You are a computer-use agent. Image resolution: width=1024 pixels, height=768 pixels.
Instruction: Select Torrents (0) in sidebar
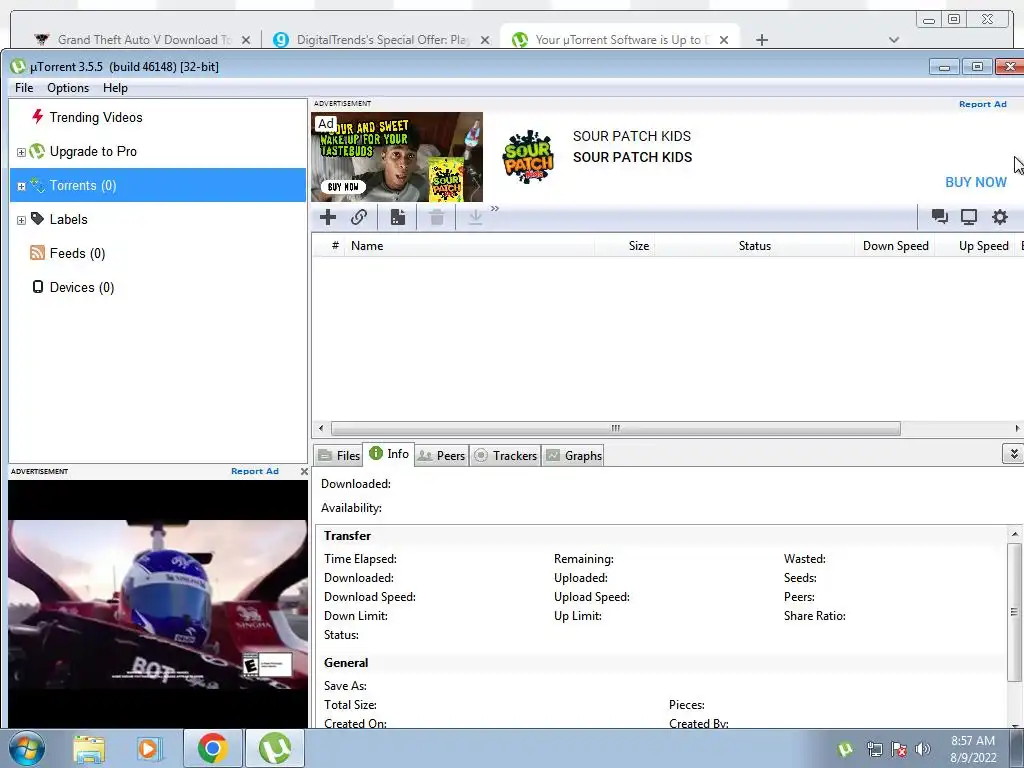157,185
